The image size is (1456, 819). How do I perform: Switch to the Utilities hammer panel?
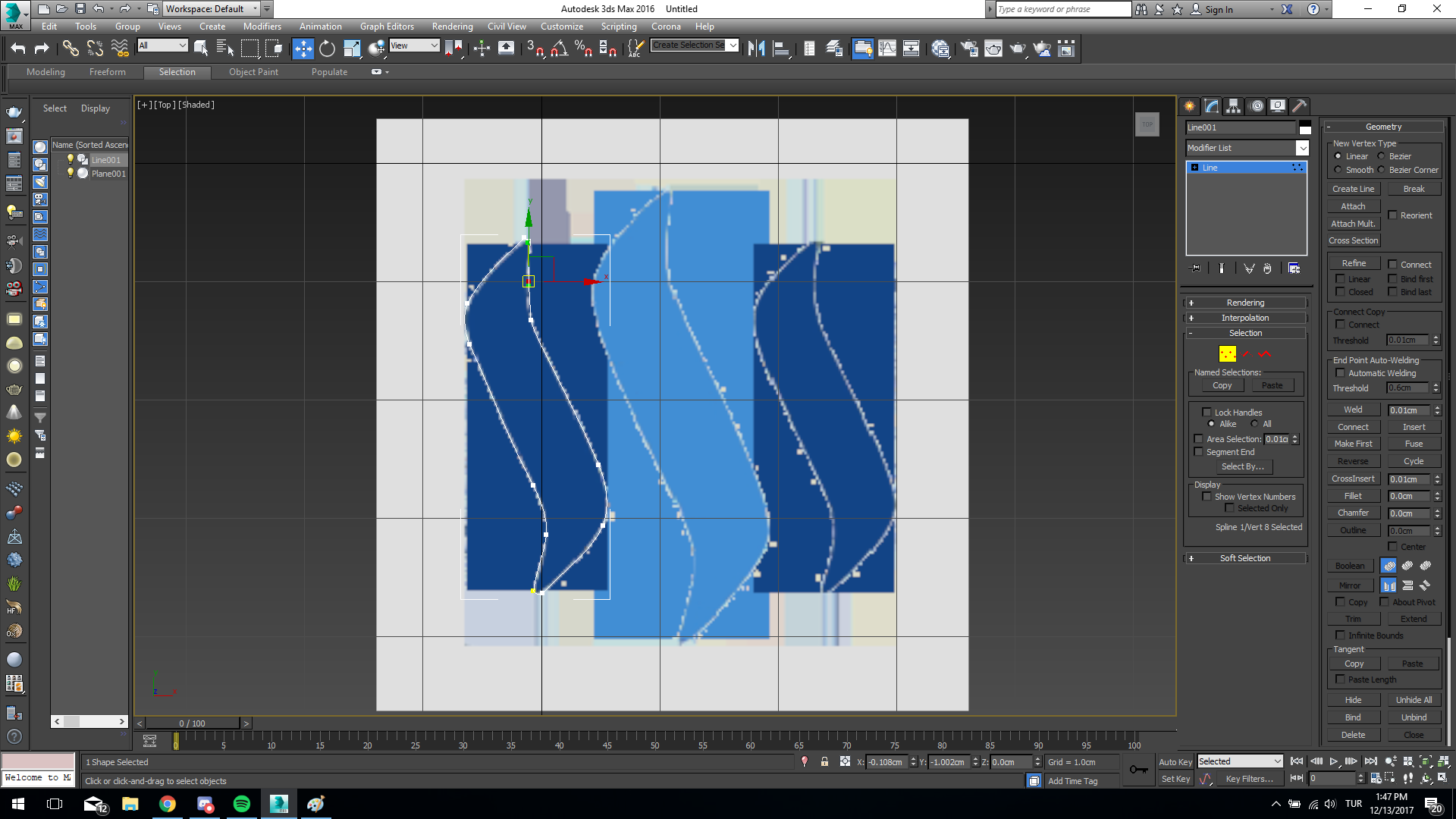tap(1300, 106)
